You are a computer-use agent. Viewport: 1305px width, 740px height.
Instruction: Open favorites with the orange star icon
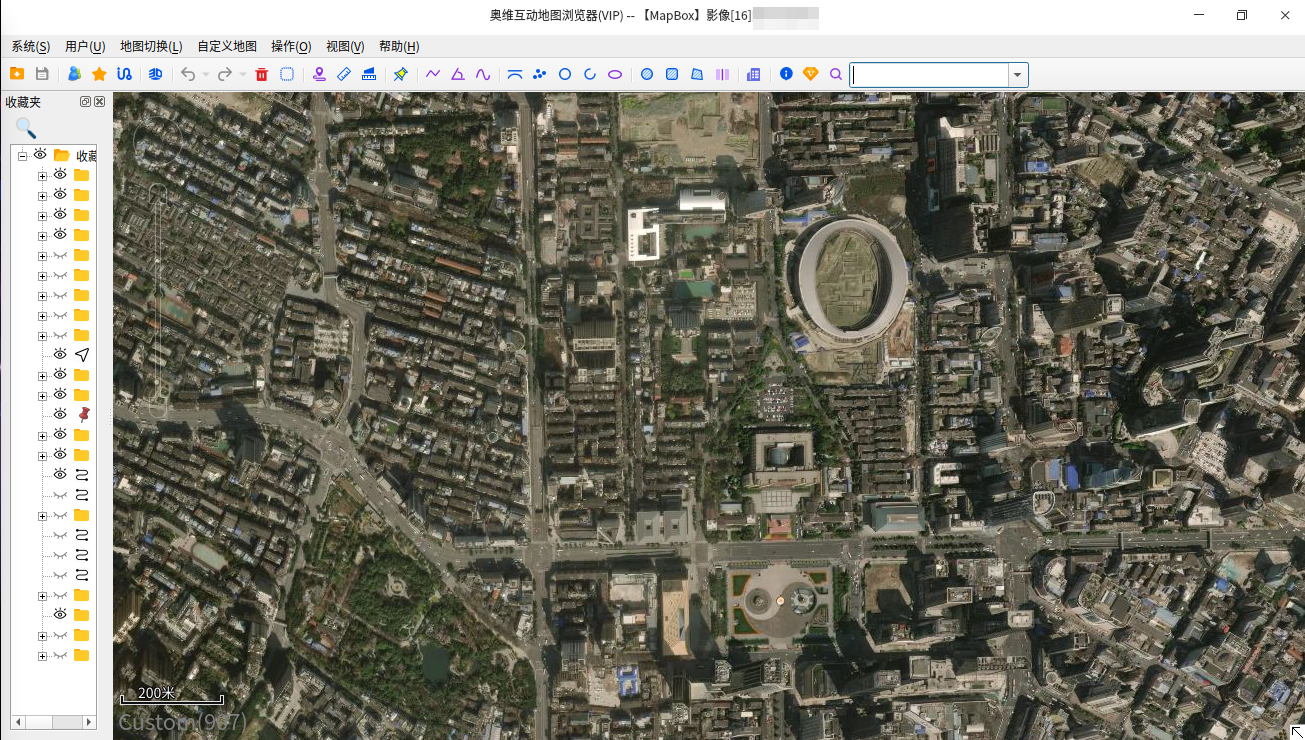(x=99, y=74)
